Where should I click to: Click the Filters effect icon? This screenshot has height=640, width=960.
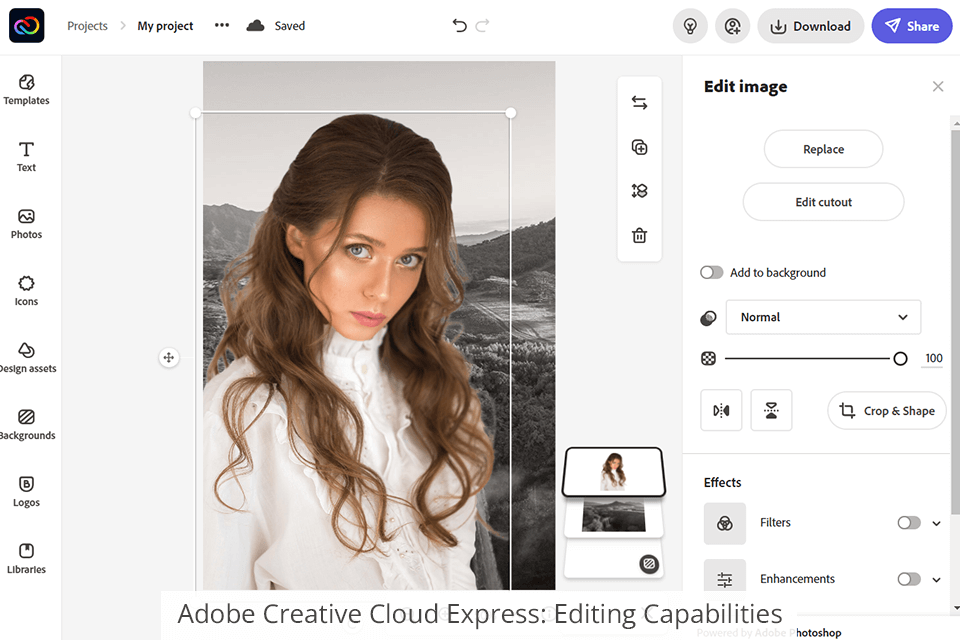[725, 524]
